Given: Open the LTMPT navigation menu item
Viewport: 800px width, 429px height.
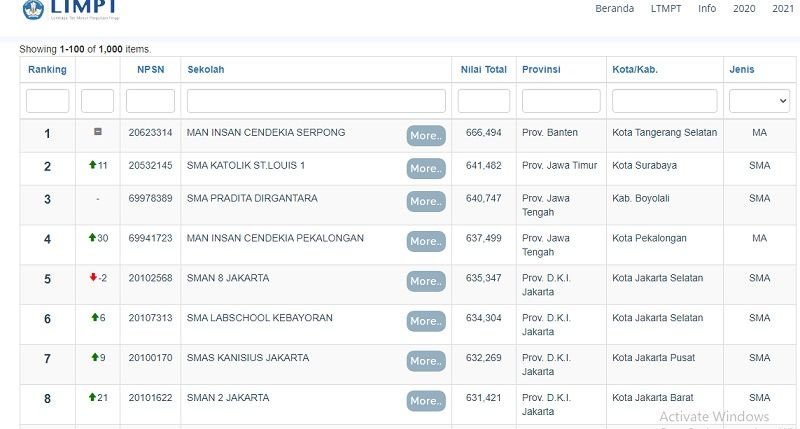Looking at the screenshot, I should click(666, 9).
